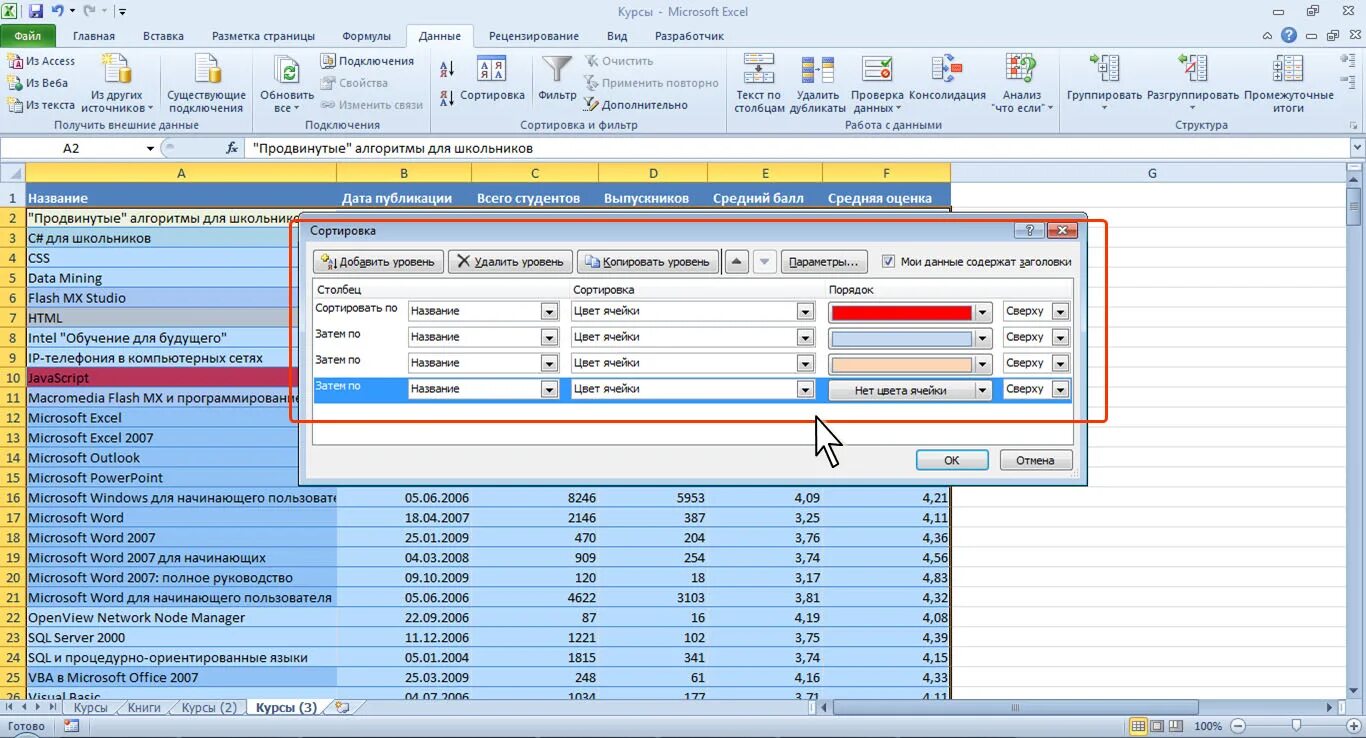Expand red color order dropdown
The height and width of the screenshot is (738, 1366).
(983, 311)
